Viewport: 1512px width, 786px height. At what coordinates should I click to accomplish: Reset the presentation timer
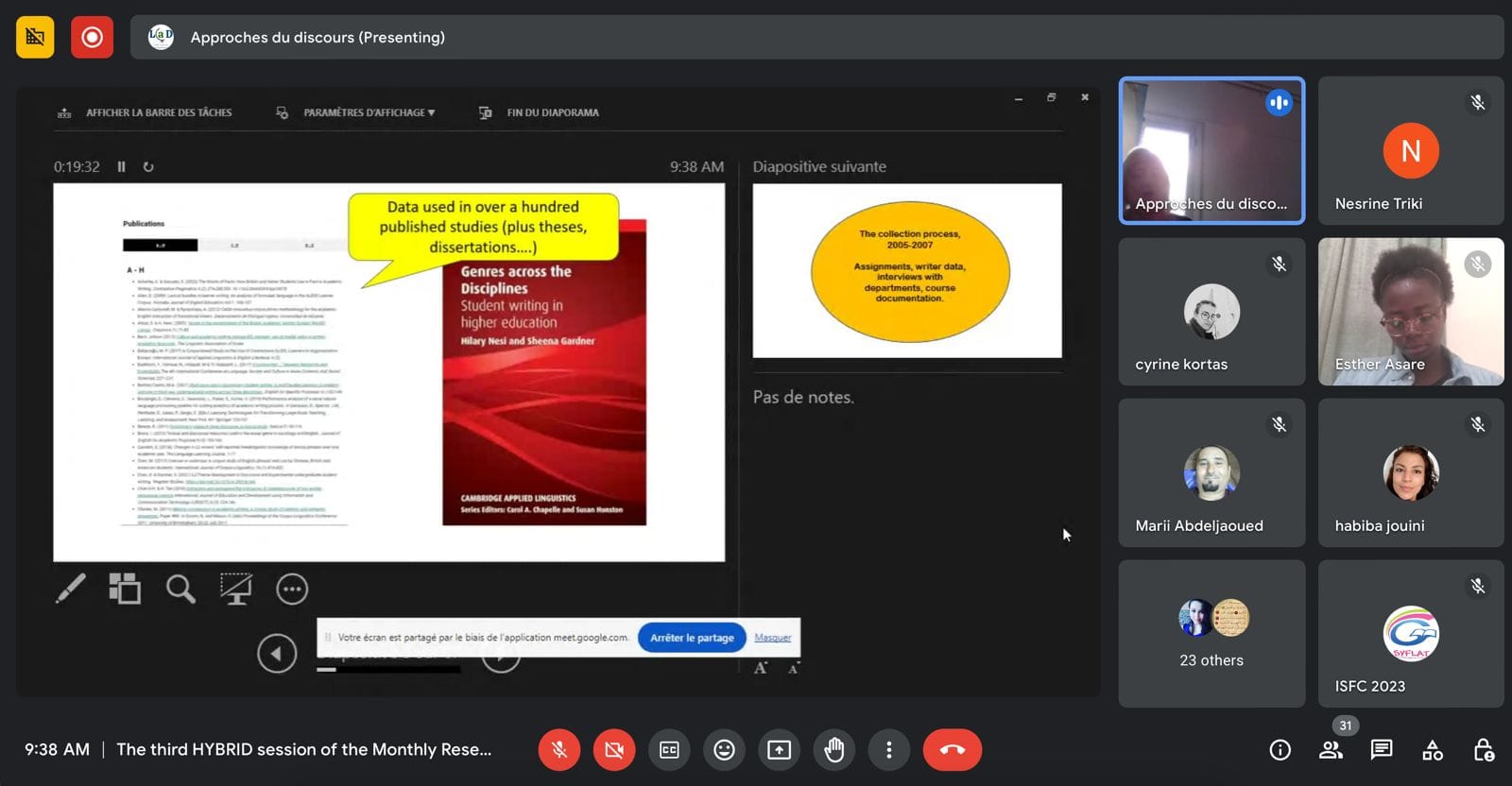coord(148,166)
